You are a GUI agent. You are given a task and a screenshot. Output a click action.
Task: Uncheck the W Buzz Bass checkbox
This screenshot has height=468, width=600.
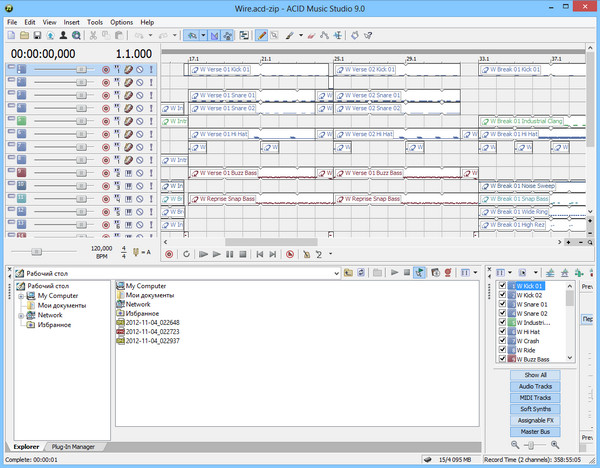tap(502, 359)
